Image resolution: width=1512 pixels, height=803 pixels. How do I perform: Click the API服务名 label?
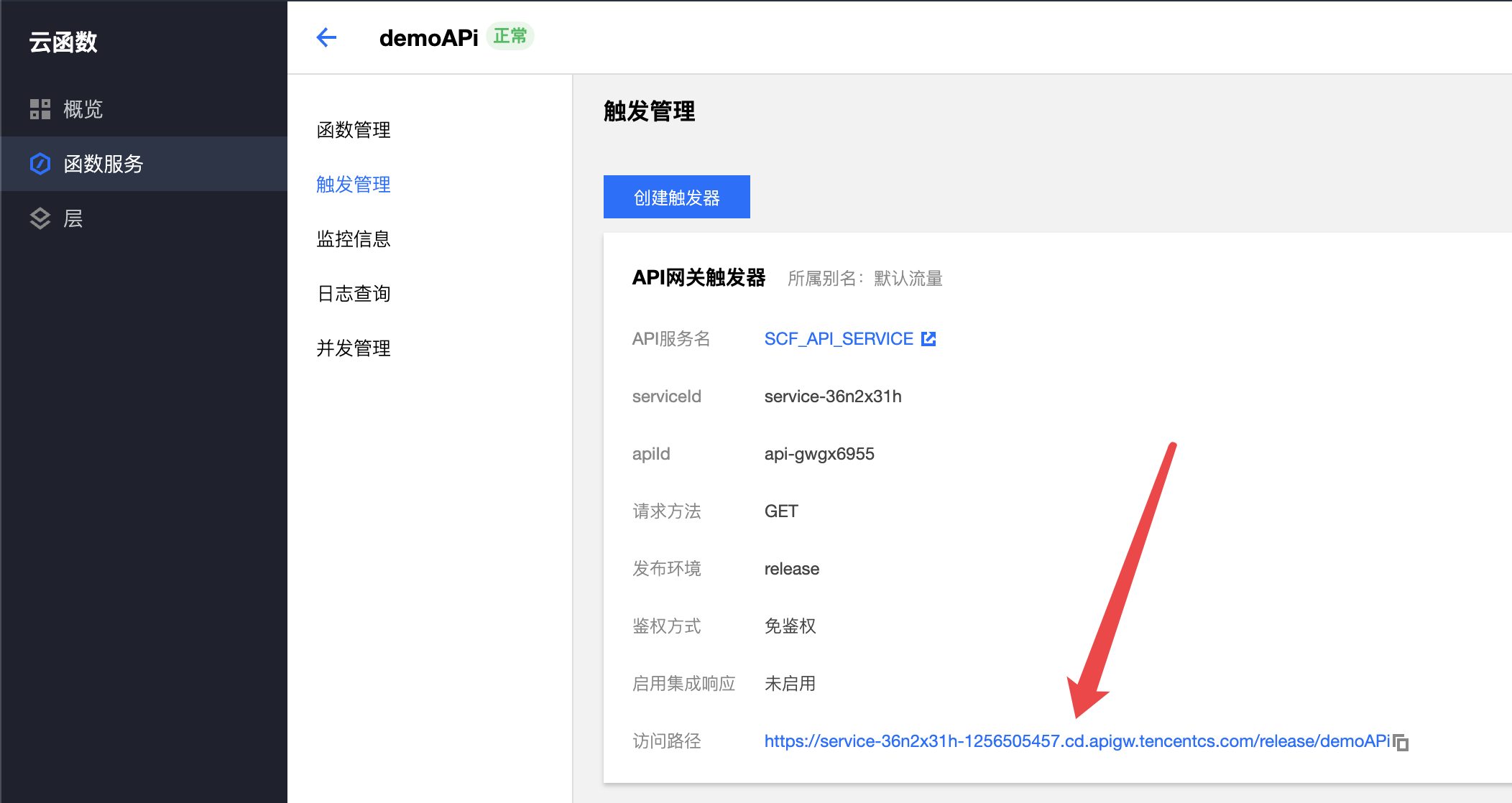click(x=671, y=339)
